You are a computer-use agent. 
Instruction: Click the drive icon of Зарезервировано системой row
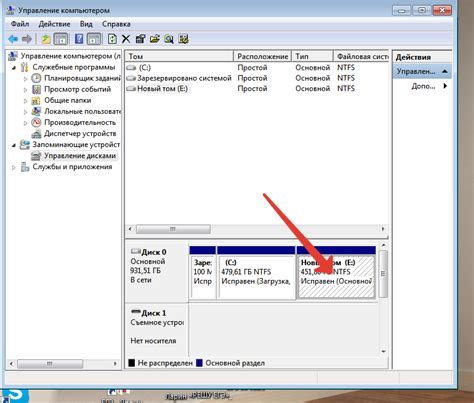coord(131,78)
